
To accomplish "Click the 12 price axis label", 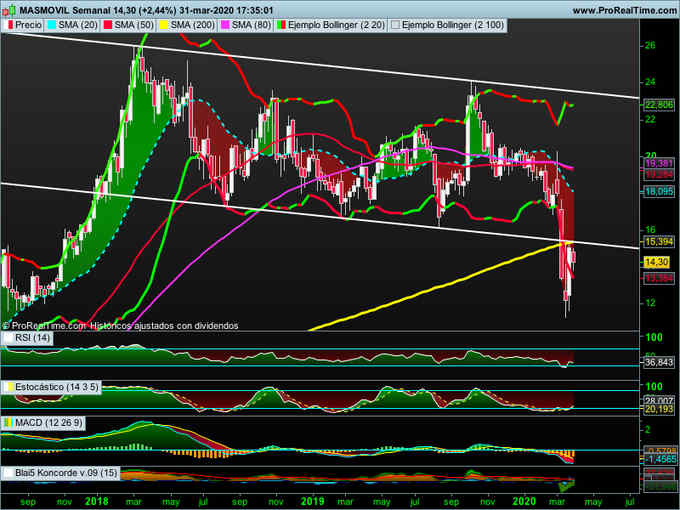I will click(650, 303).
